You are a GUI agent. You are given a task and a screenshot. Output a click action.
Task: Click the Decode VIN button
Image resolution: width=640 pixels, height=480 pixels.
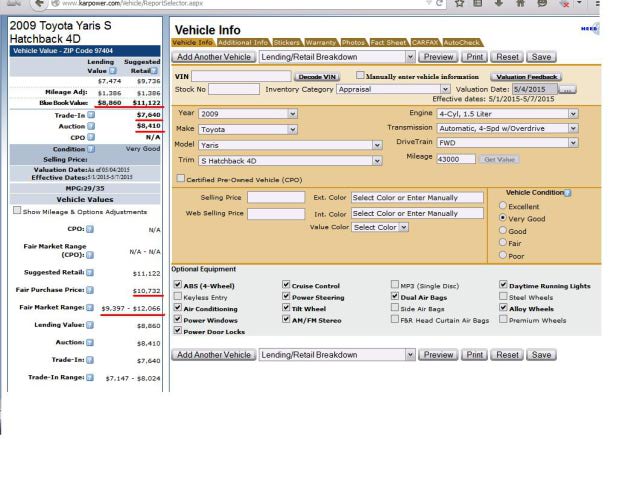tap(317, 77)
